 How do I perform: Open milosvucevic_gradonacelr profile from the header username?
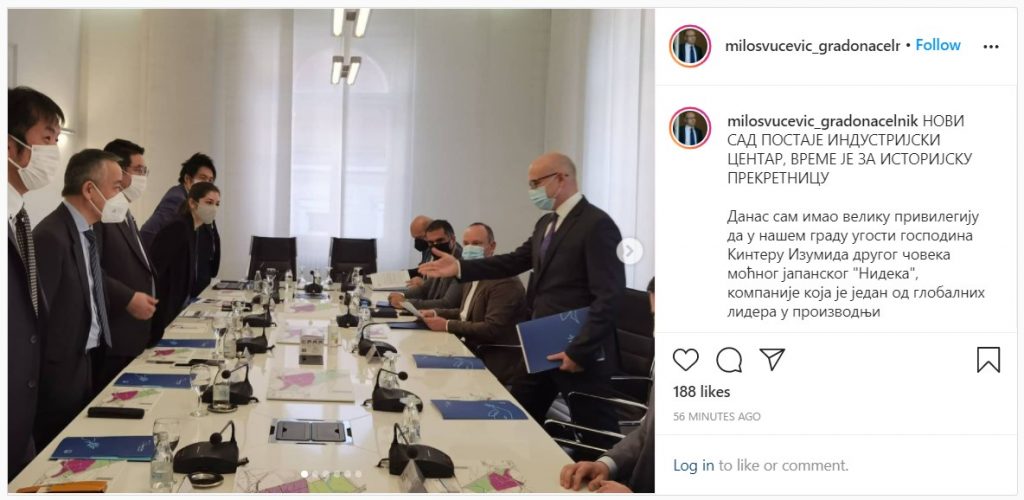tap(812, 46)
